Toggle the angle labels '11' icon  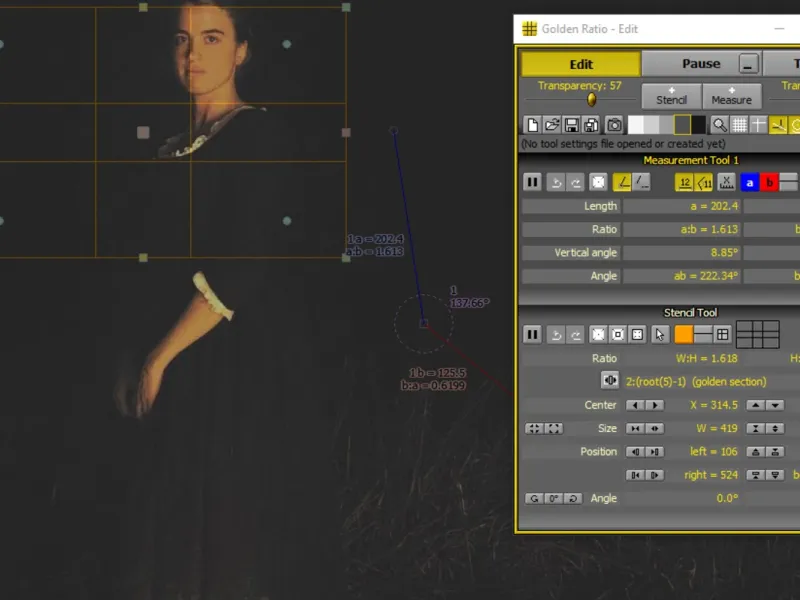pos(704,182)
